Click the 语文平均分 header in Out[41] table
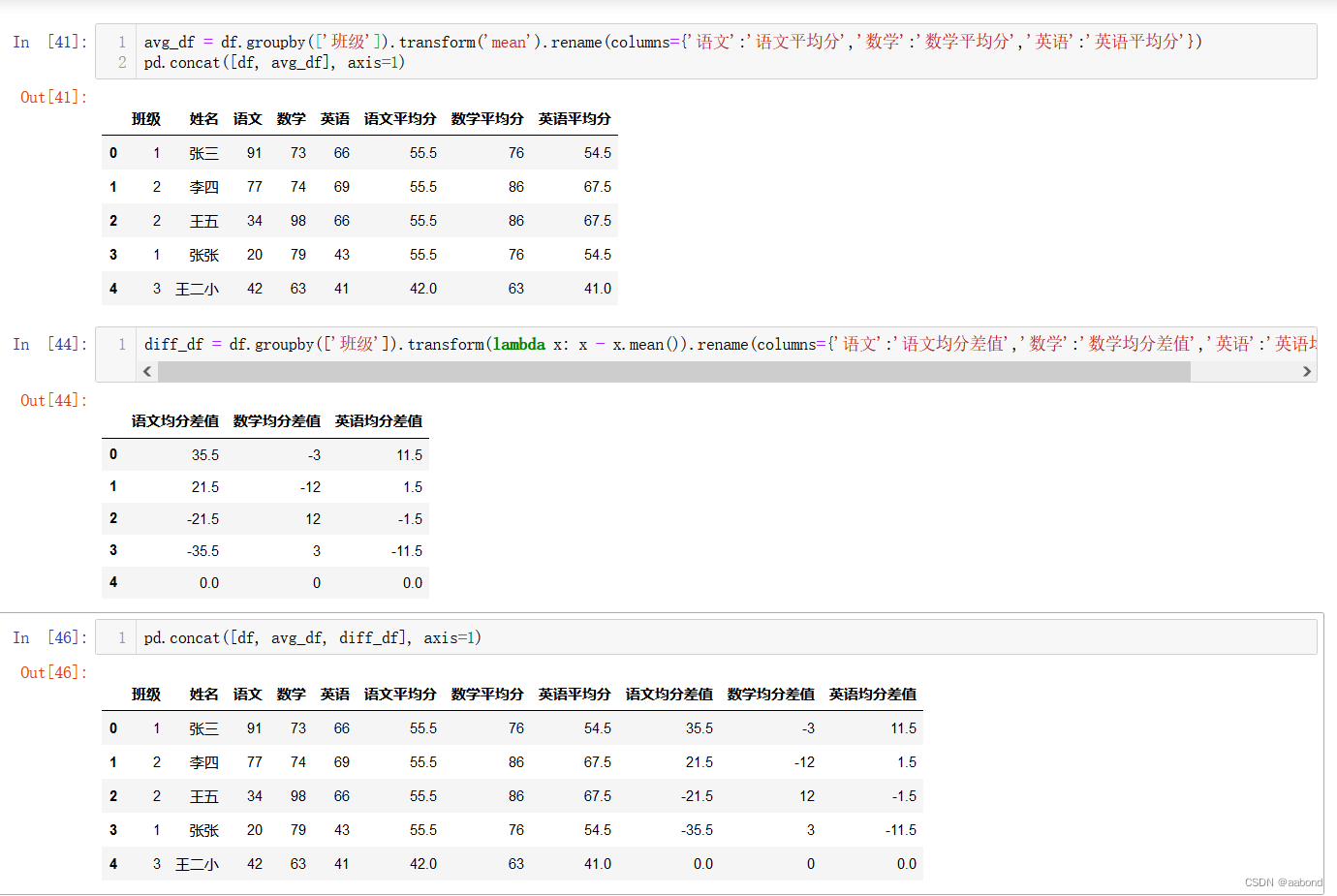 [x=400, y=119]
